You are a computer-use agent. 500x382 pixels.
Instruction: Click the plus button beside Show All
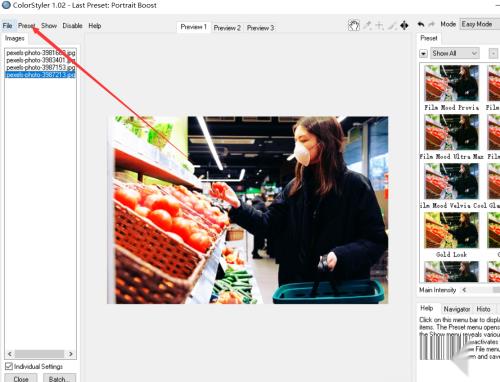tap(493, 53)
